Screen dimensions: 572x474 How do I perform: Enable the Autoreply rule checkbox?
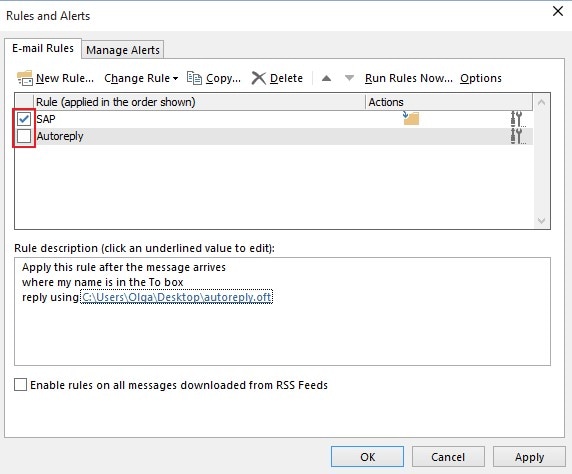point(24,136)
